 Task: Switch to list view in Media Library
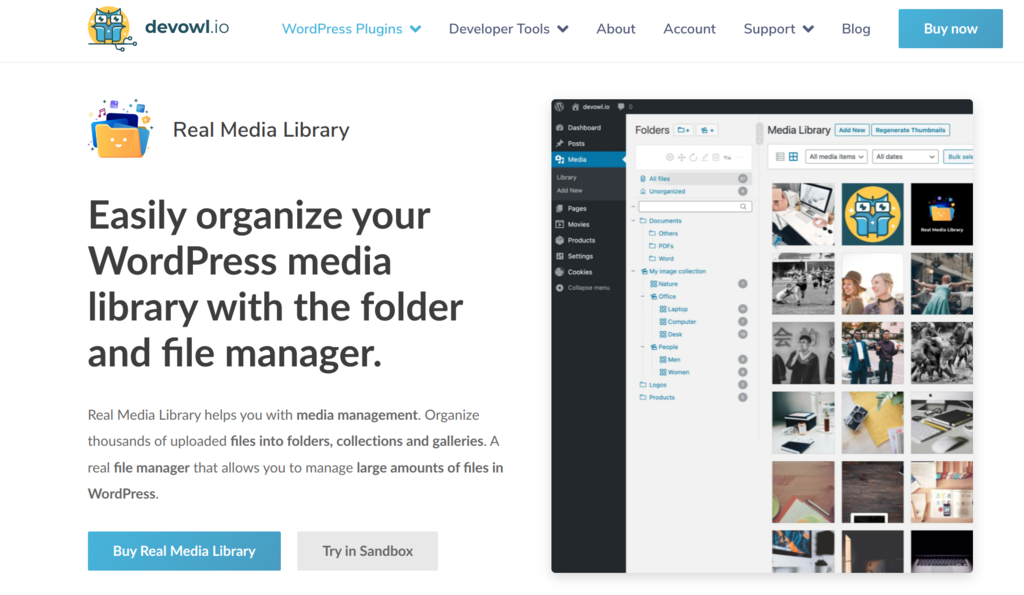(x=779, y=157)
